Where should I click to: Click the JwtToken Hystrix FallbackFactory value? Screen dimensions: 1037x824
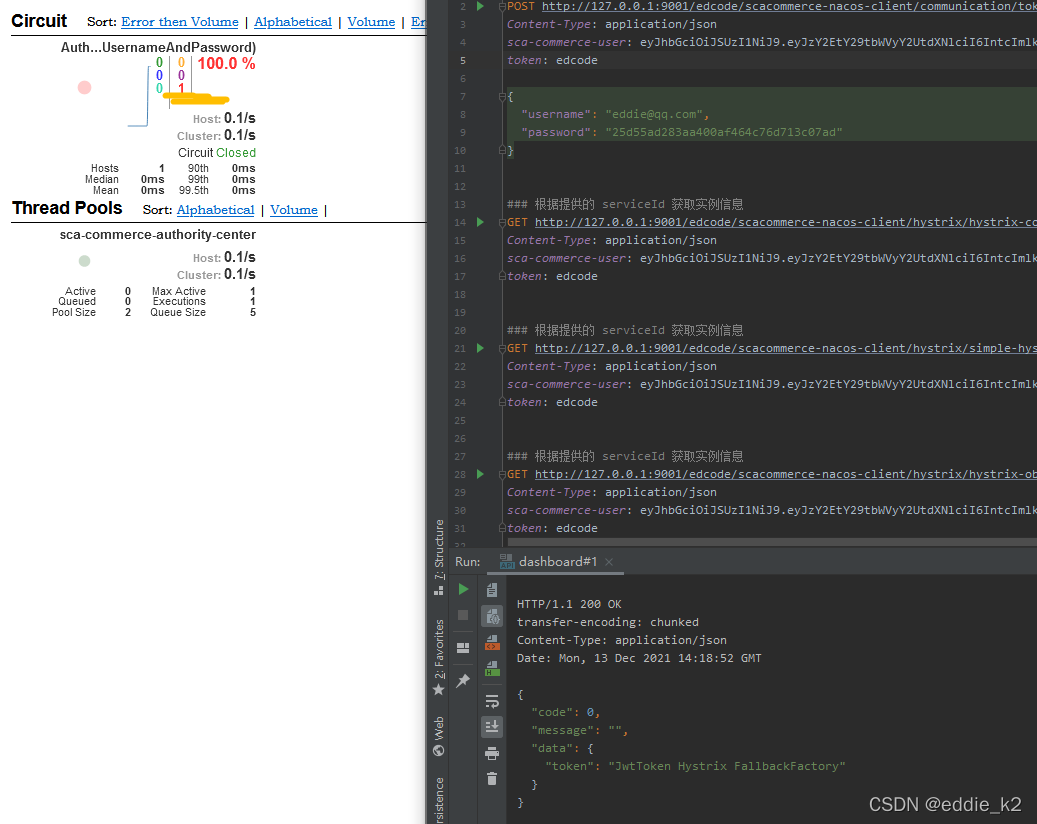pos(727,766)
